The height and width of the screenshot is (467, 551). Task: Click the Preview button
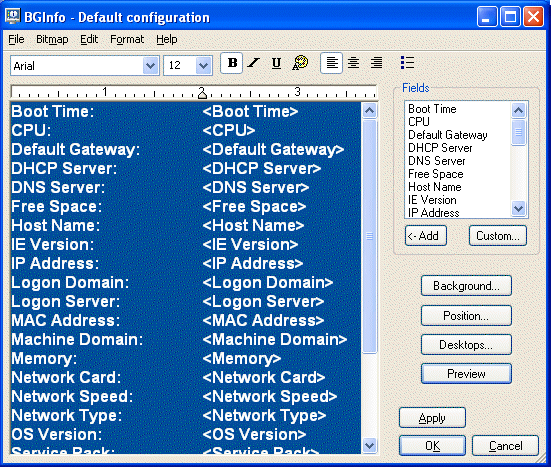click(x=466, y=374)
